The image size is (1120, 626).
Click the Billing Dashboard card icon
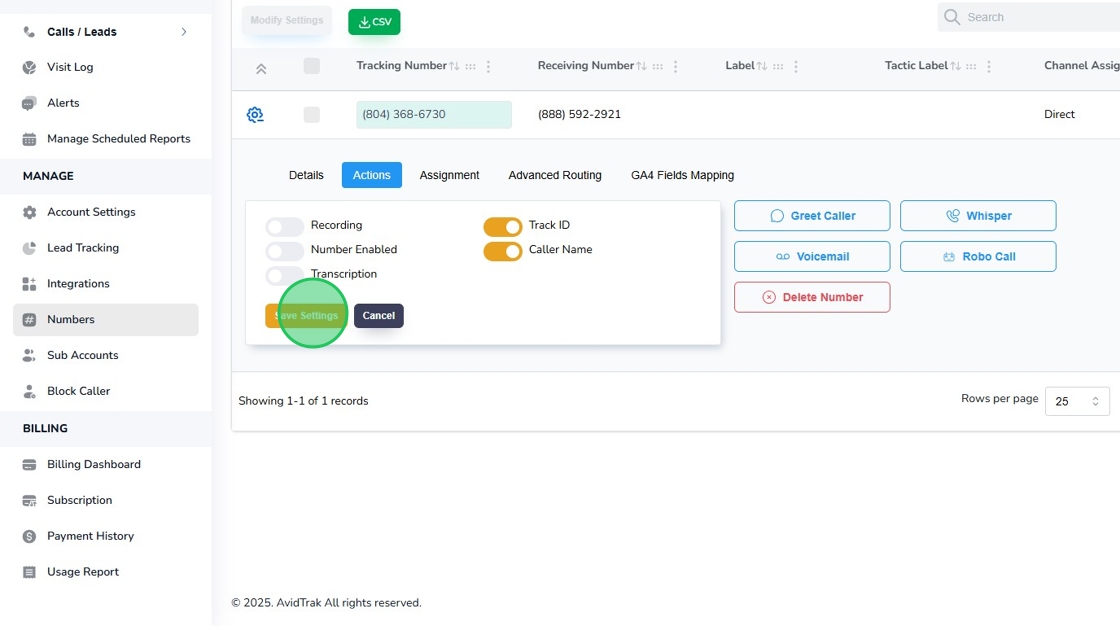(29, 464)
